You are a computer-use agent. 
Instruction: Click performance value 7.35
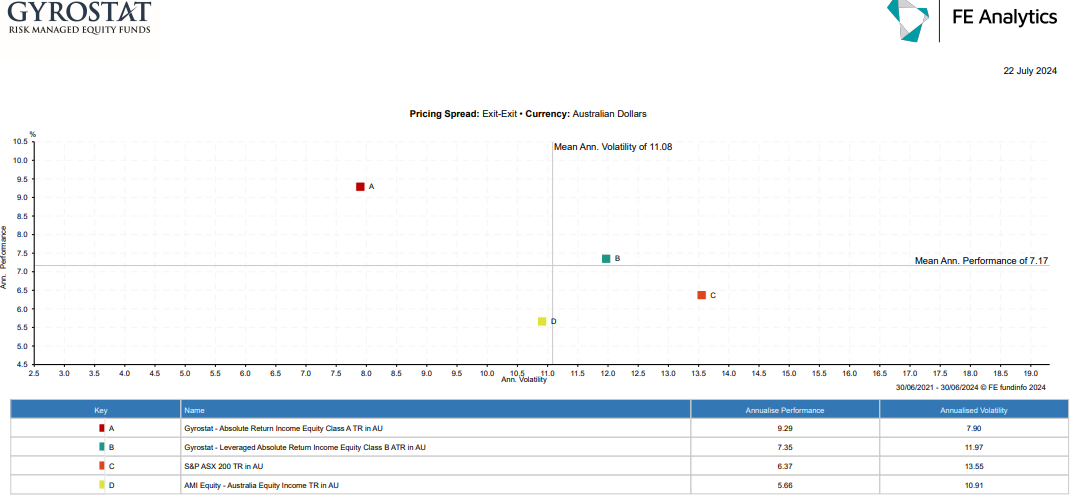coord(785,447)
